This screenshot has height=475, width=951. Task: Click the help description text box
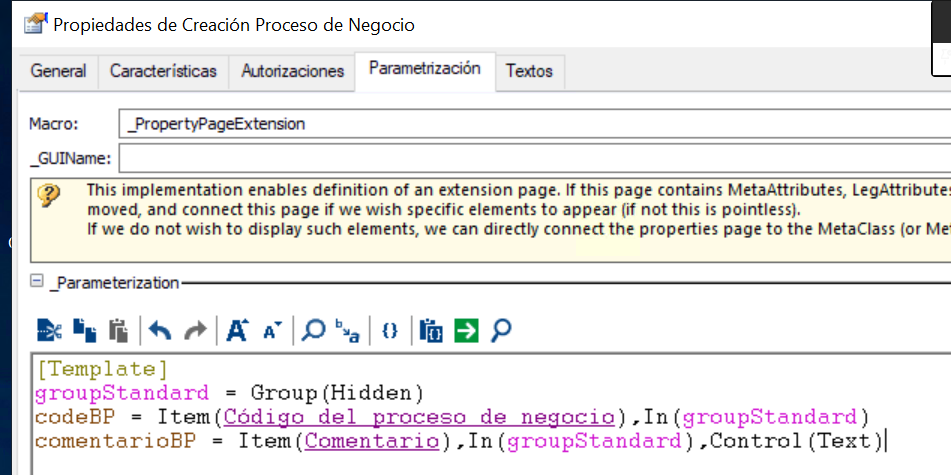[x=491, y=220]
